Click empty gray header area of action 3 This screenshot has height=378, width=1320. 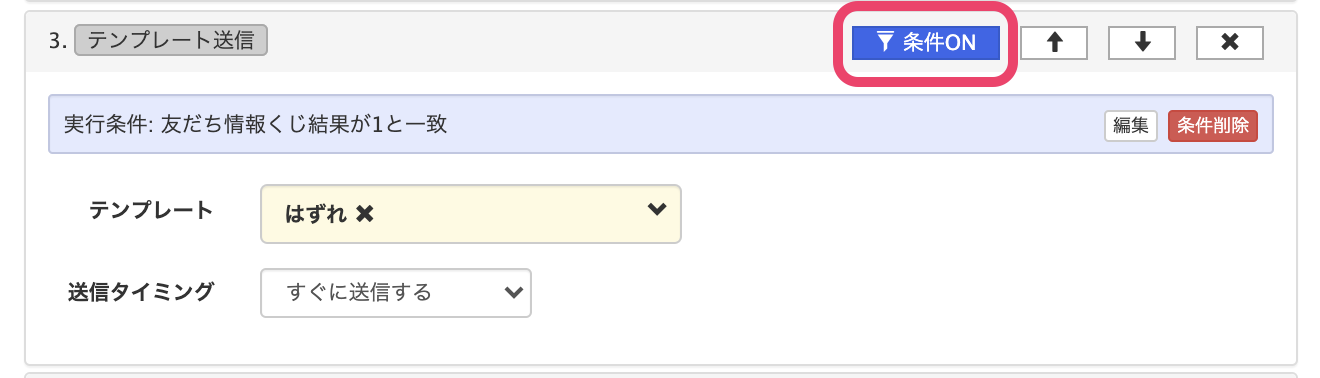tap(550, 41)
